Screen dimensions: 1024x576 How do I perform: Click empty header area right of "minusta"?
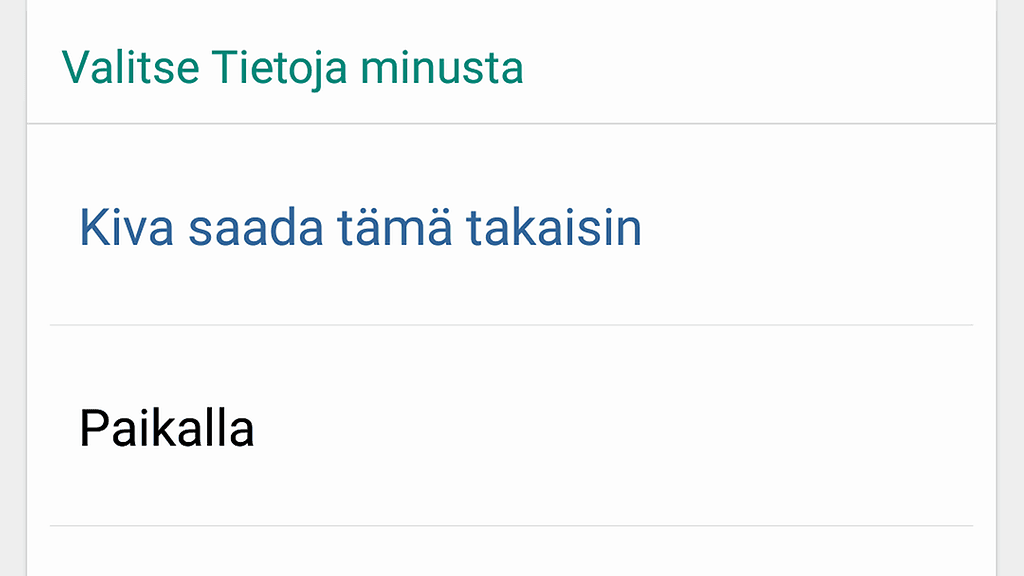tap(750, 67)
